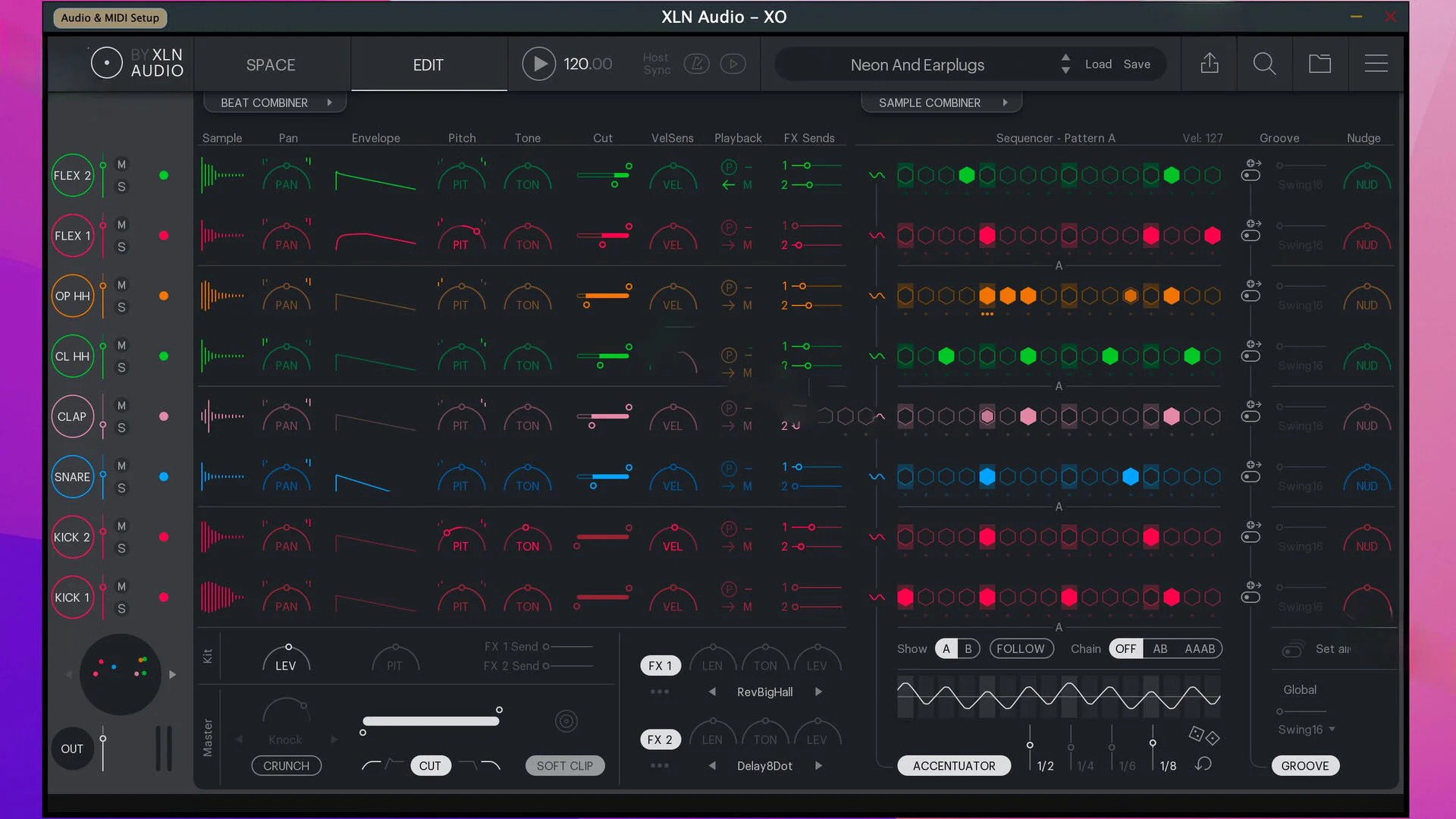
Task: Click the KICK 1 sample waveform
Action: (x=222, y=597)
